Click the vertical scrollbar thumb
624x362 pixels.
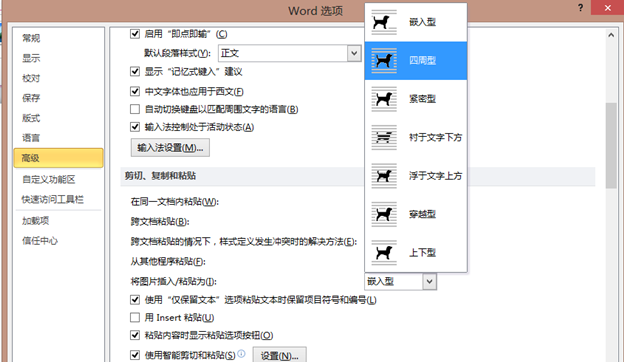611,145
